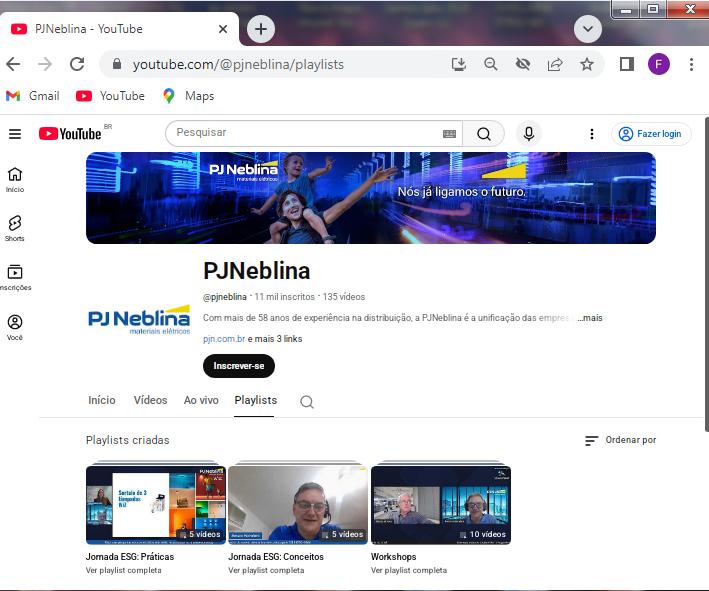
Task: Open the pjn.com.br link
Action: click(223, 339)
